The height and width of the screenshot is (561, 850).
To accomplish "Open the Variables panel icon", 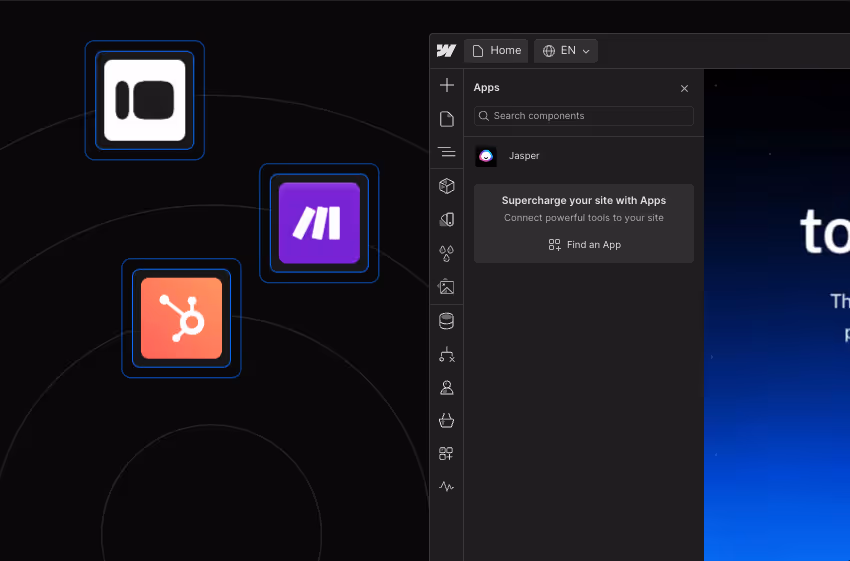I will (447, 220).
